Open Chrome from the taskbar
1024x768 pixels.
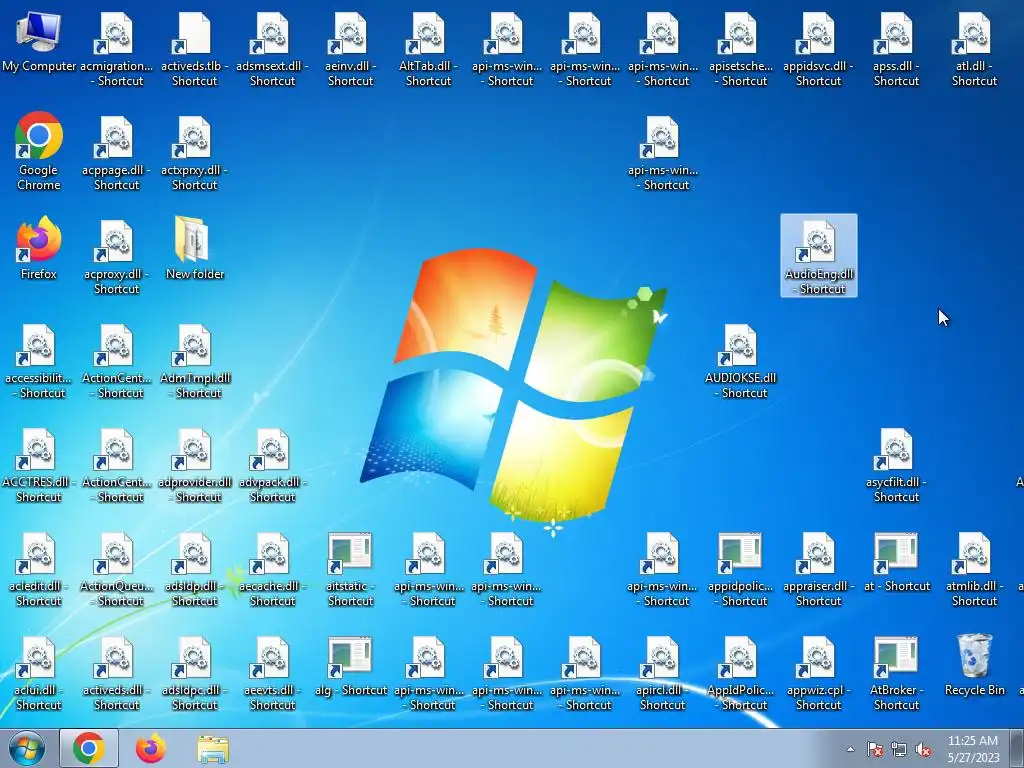click(89, 748)
